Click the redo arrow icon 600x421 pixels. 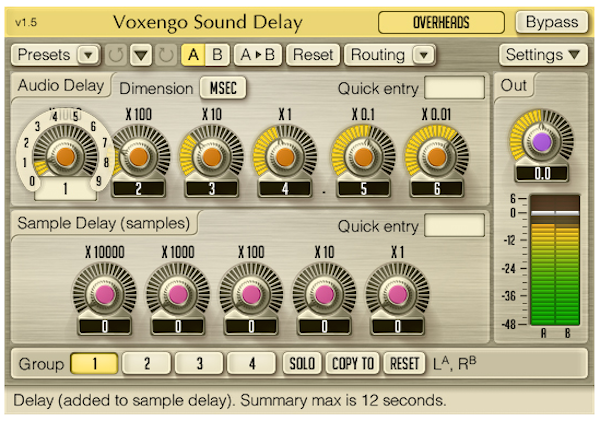(166, 55)
